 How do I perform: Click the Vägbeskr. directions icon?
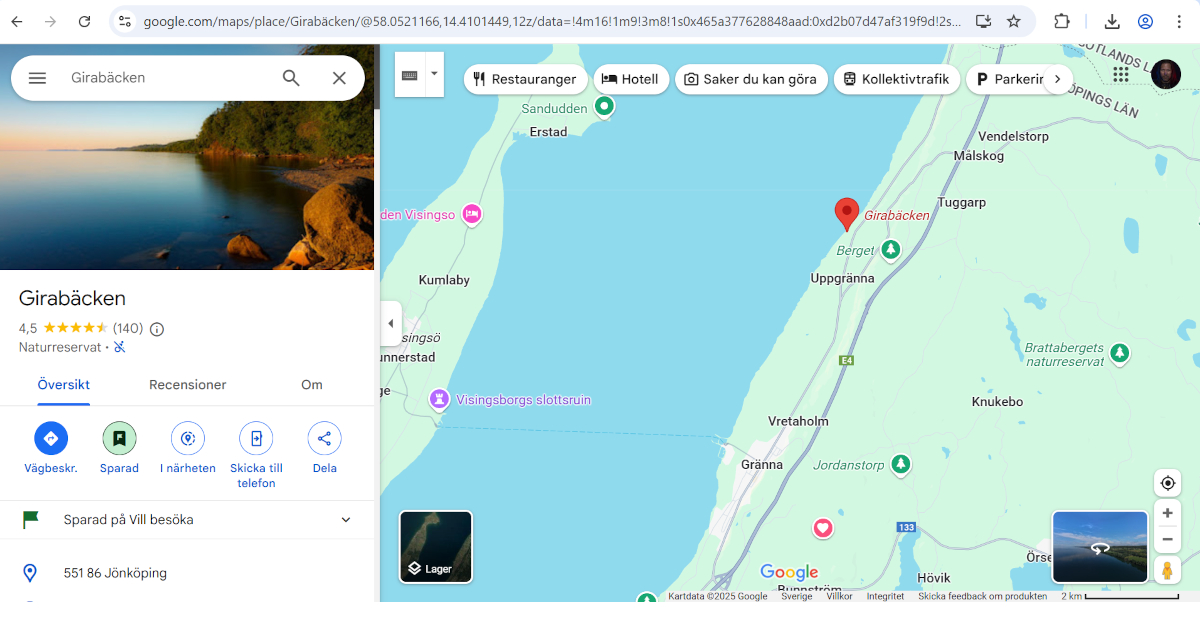pos(51,438)
